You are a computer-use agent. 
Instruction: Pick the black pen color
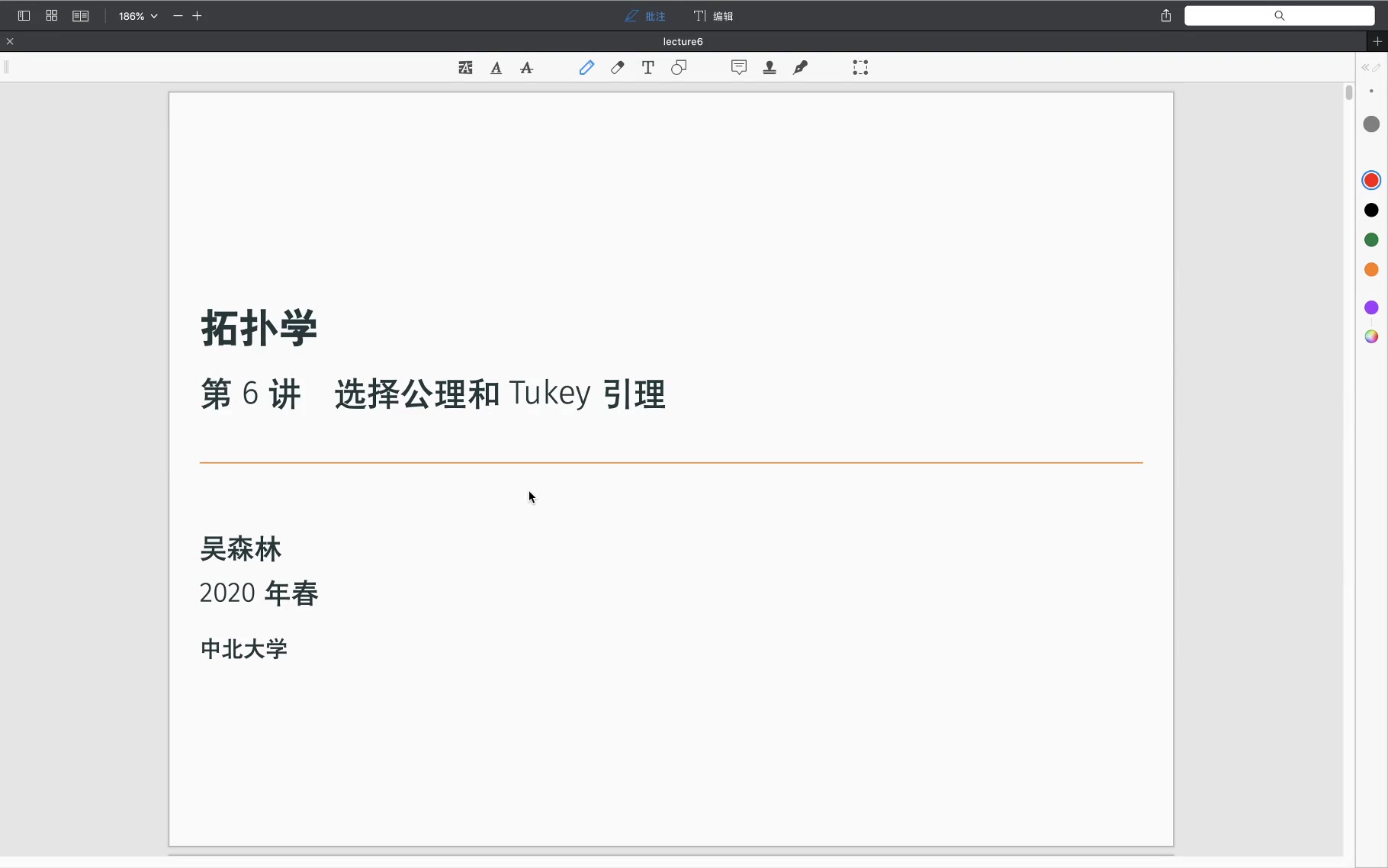1371,210
